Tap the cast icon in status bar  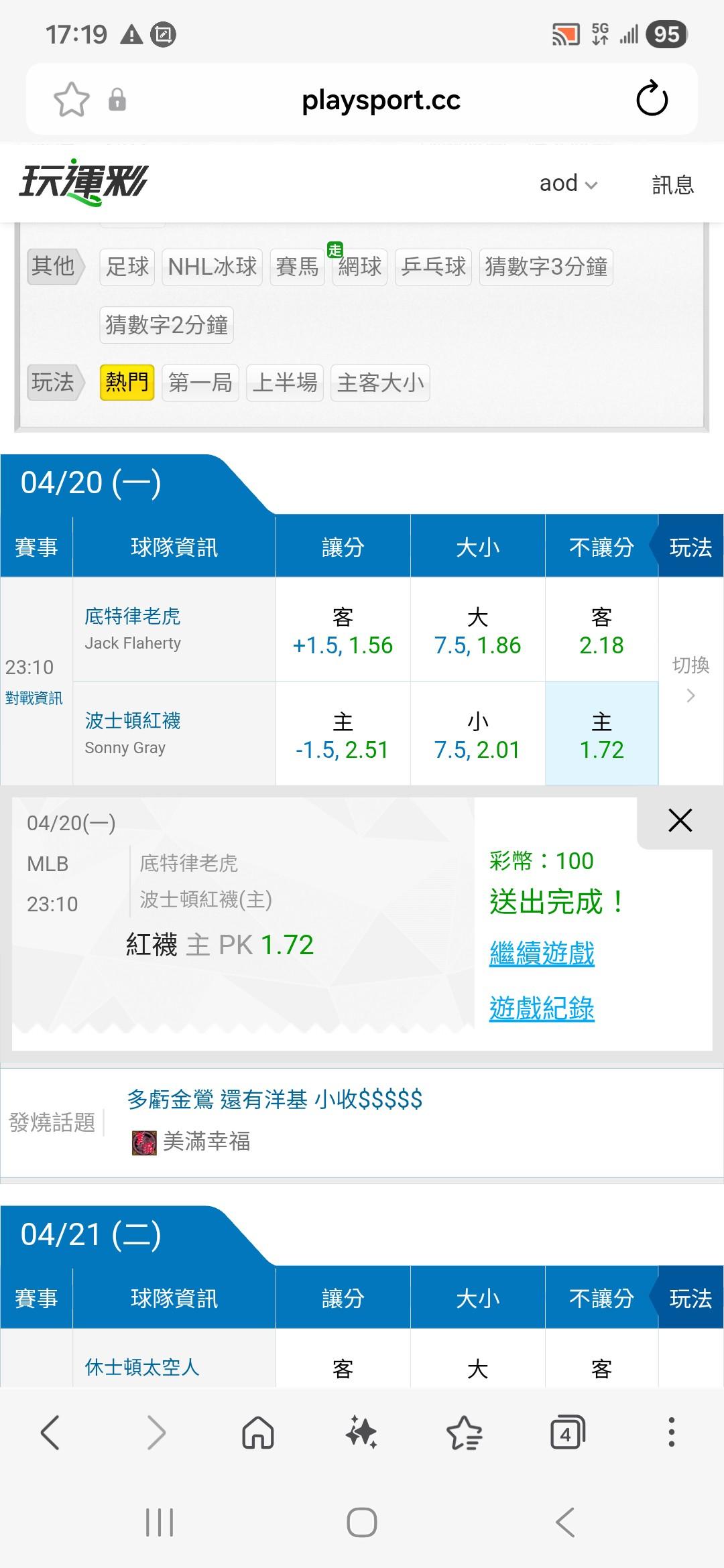pos(565,34)
